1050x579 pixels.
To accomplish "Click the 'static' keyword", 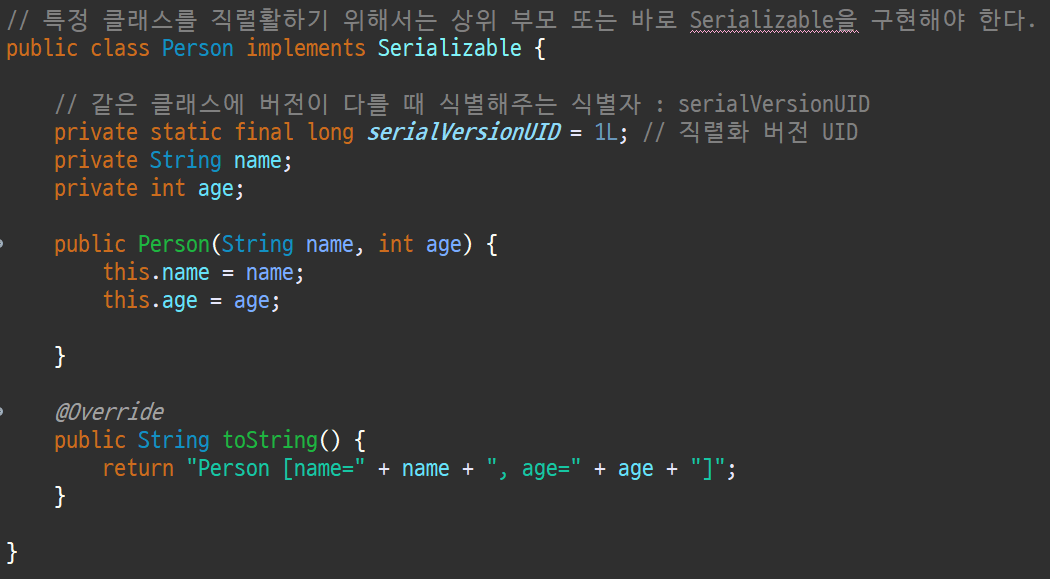I will pyautogui.click(x=186, y=132).
